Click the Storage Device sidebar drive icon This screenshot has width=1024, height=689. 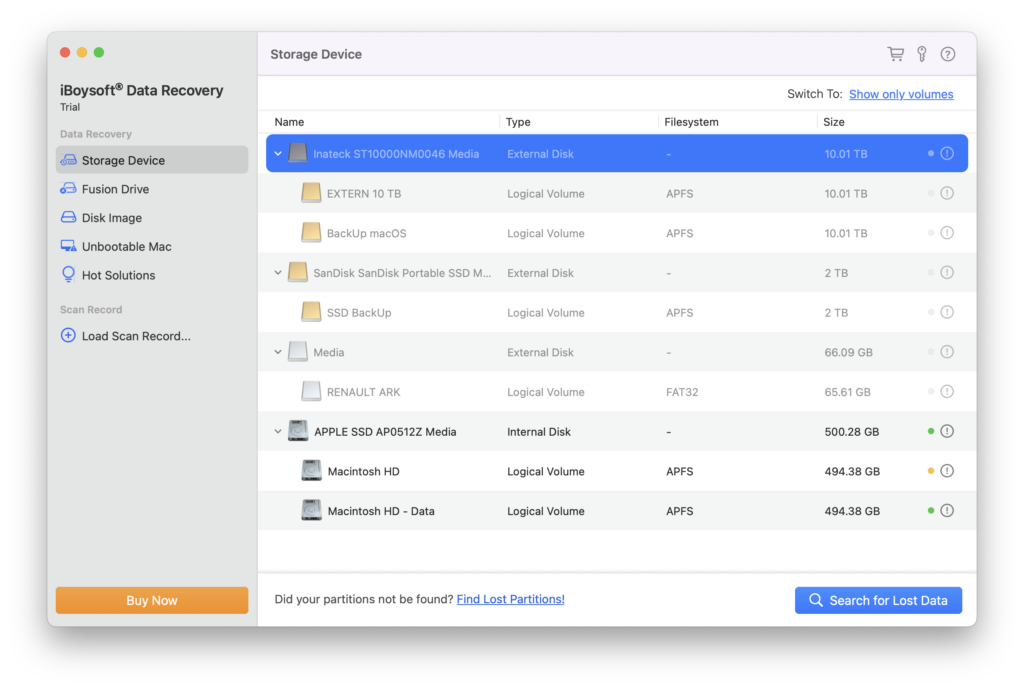click(x=68, y=160)
